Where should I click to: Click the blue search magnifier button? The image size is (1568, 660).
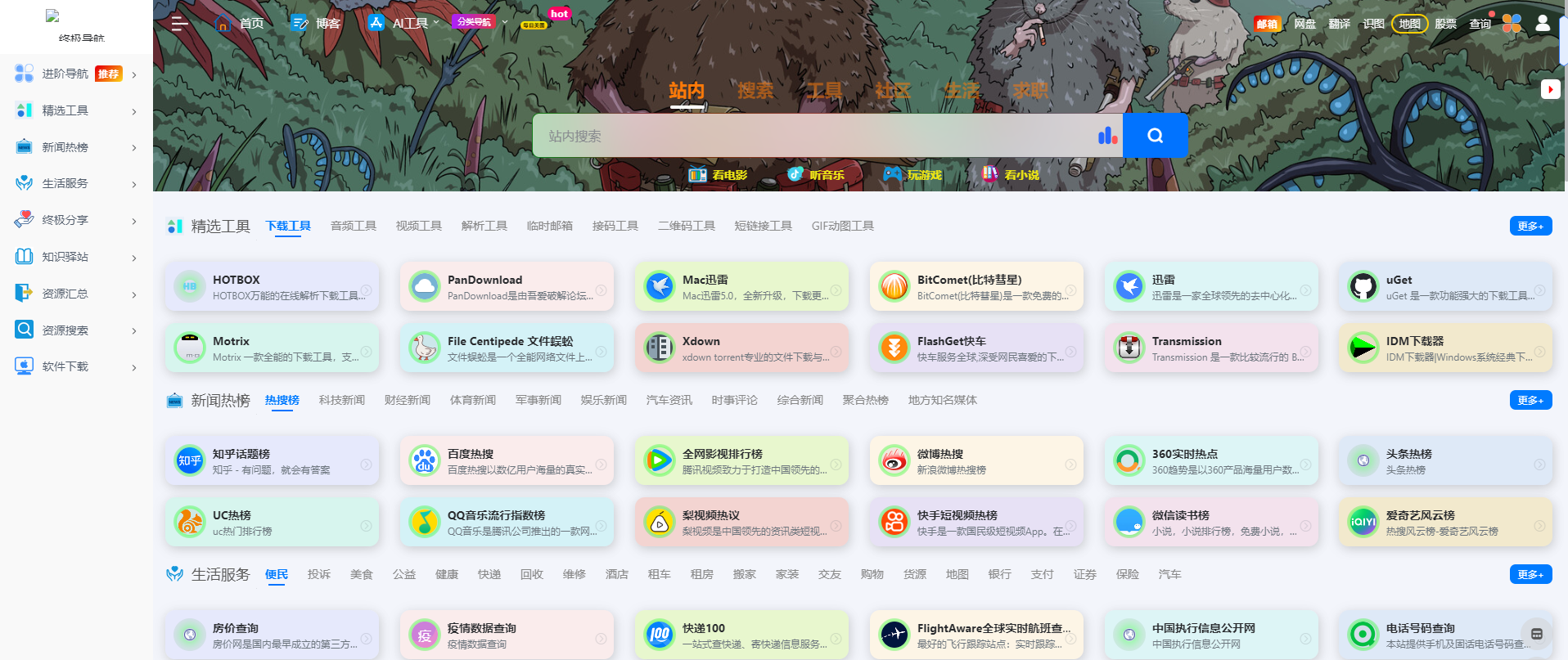[x=1155, y=136]
